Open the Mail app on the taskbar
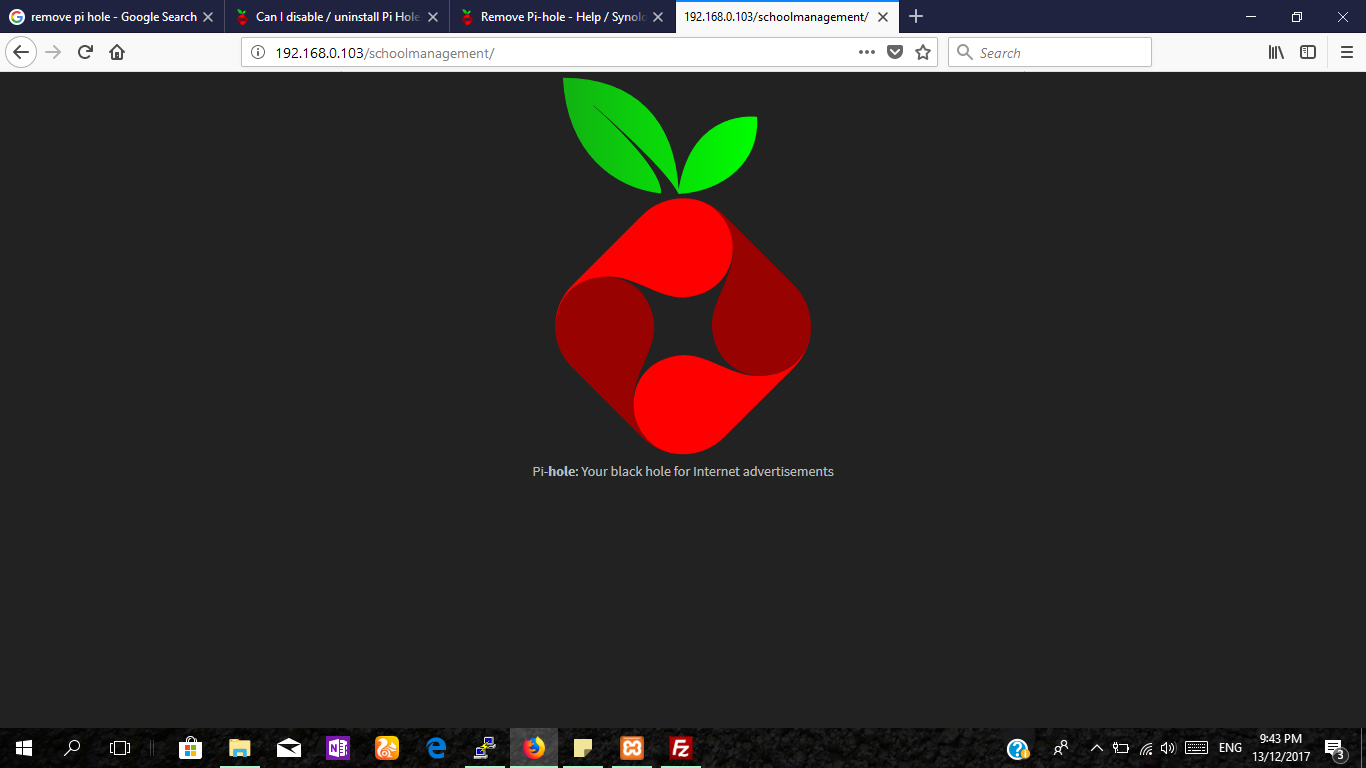Image resolution: width=1366 pixels, height=768 pixels. (289, 748)
